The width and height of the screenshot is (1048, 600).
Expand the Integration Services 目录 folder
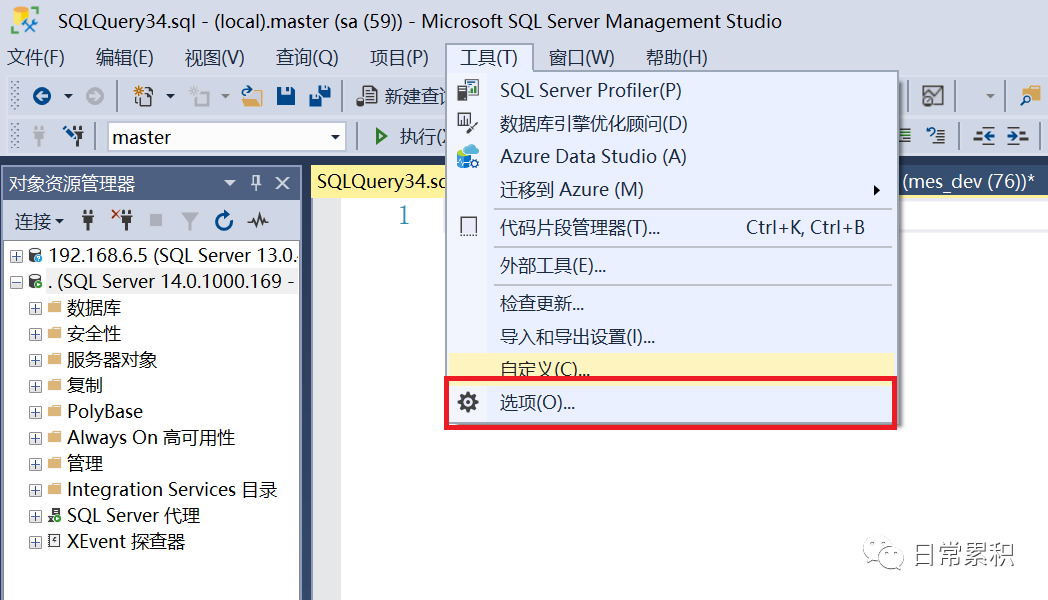[x=35, y=490]
